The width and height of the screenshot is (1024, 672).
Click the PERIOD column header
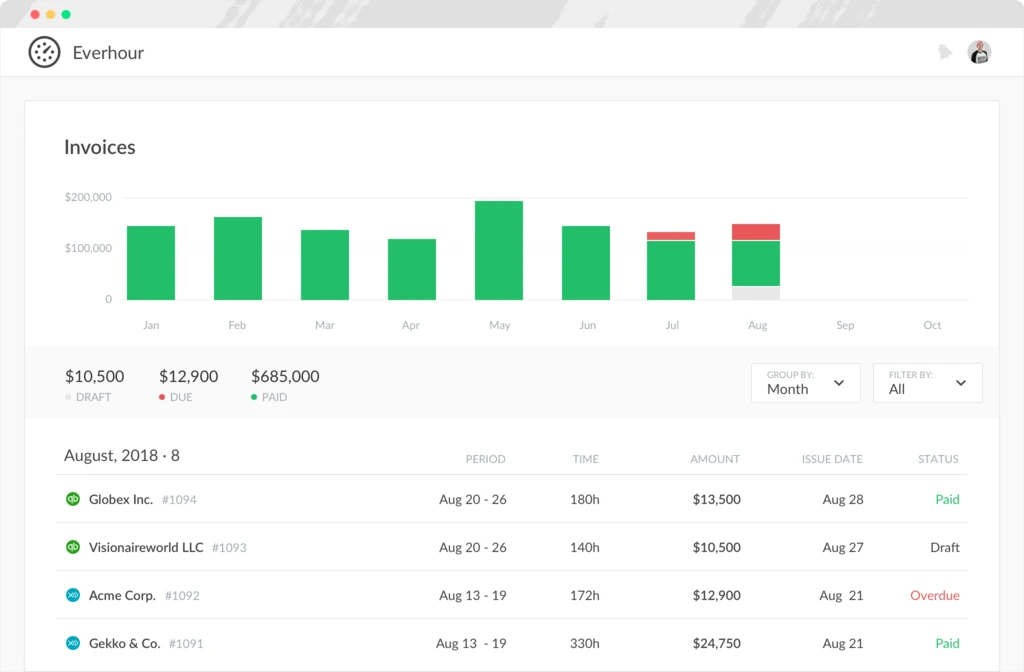[485, 459]
